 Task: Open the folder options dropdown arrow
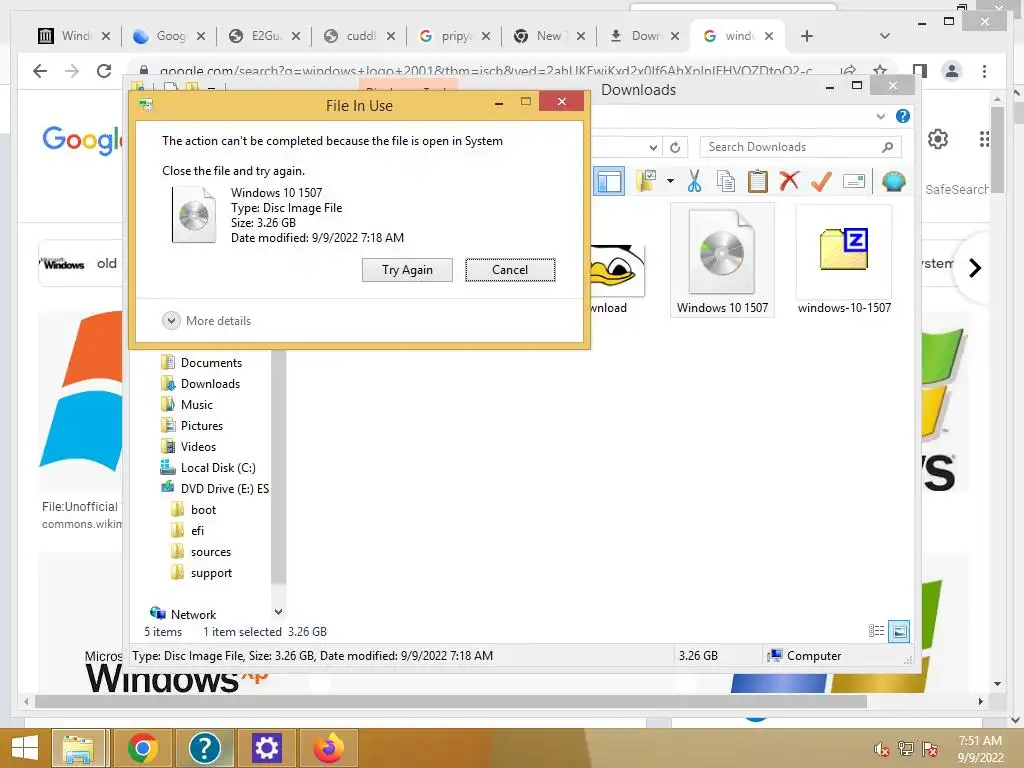point(670,181)
